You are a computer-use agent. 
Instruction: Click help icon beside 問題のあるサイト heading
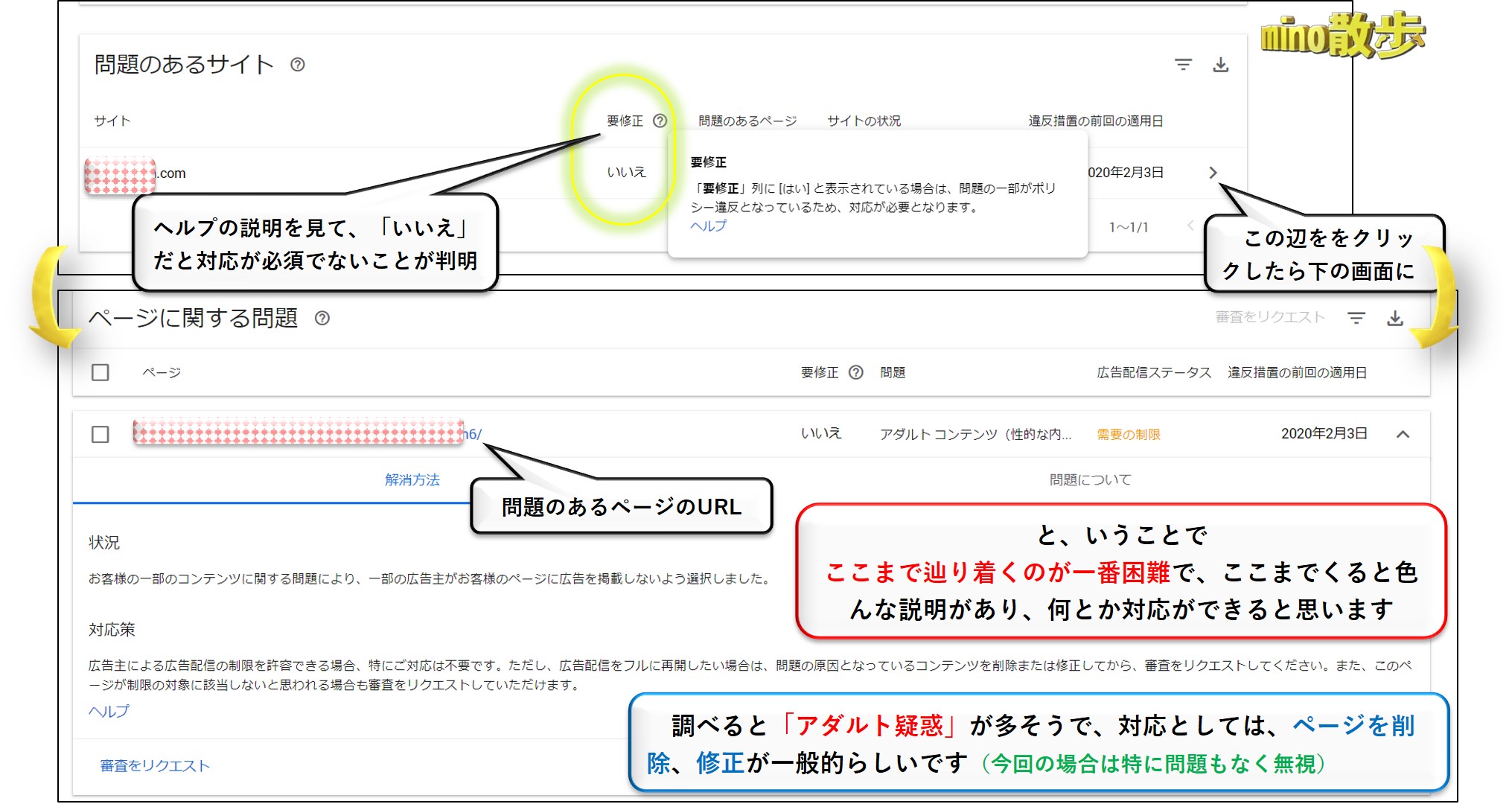pyautogui.click(x=297, y=65)
